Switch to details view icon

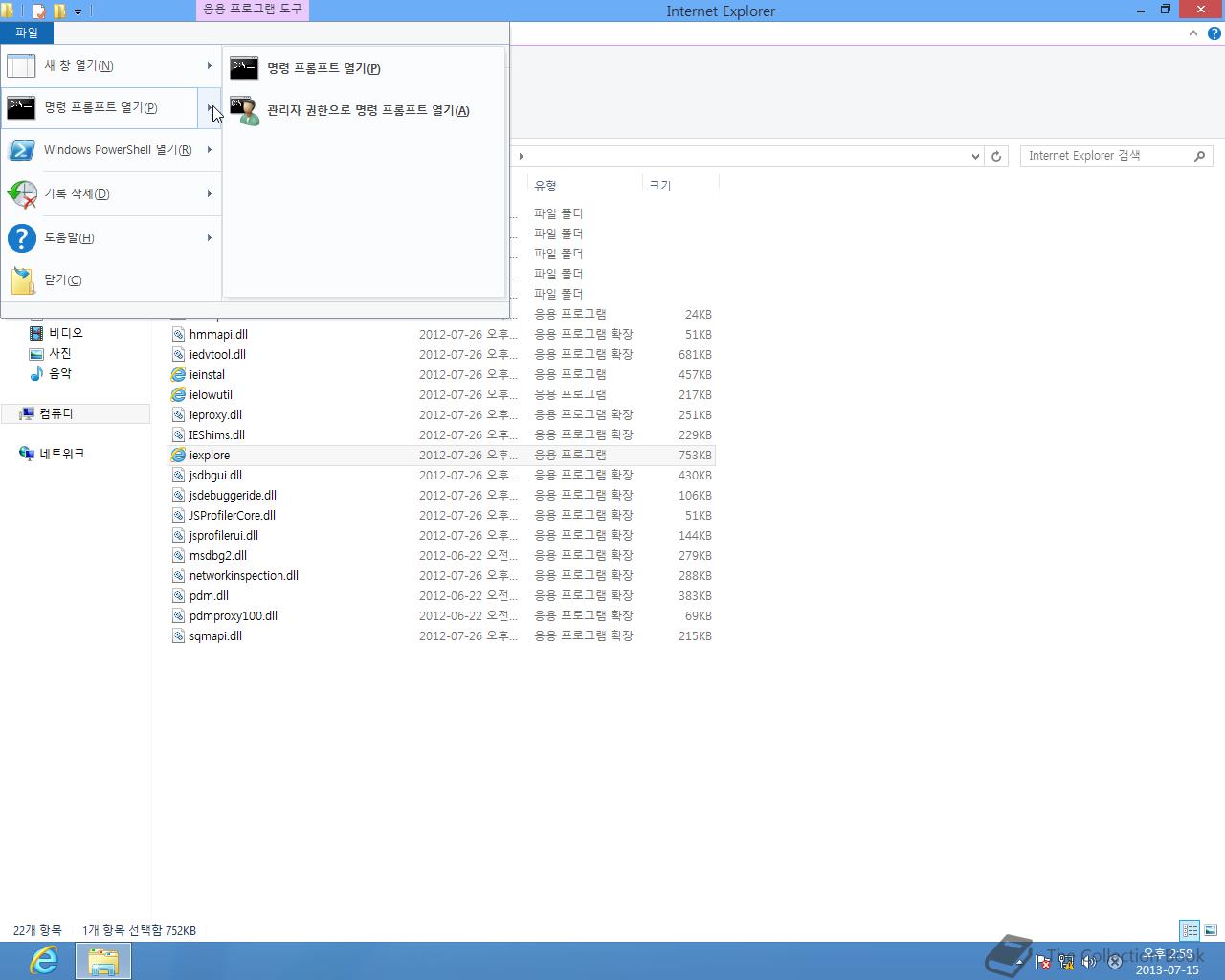pyautogui.click(x=1190, y=930)
